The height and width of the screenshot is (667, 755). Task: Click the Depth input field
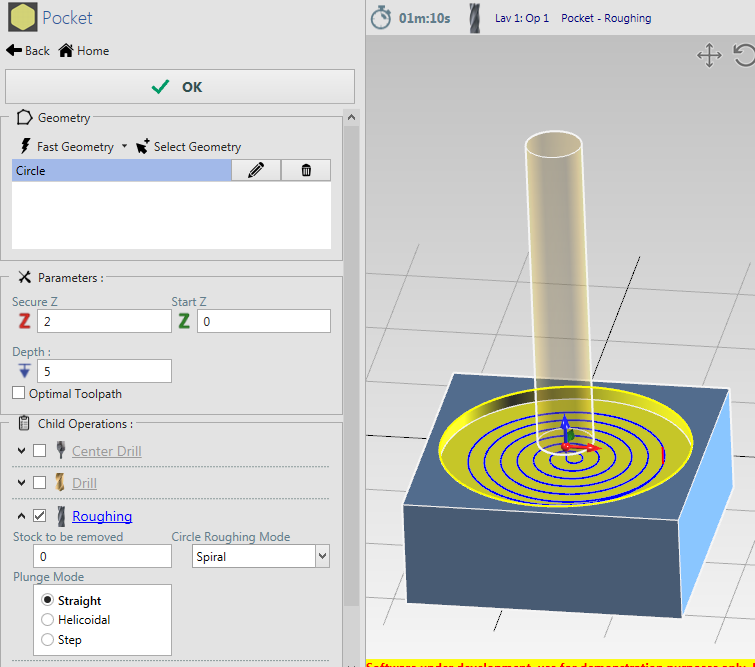coord(104,371)
